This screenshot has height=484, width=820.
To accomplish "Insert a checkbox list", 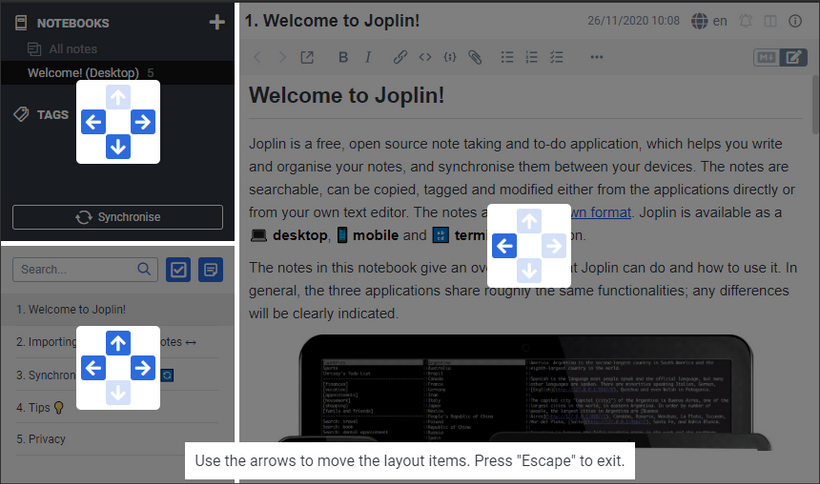I will pyautogui.click(x=556, y=57).
